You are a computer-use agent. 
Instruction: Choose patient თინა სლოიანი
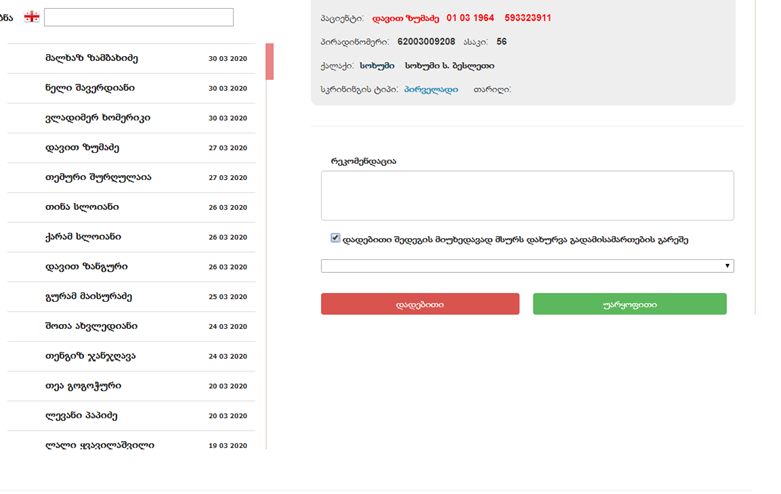82,207
